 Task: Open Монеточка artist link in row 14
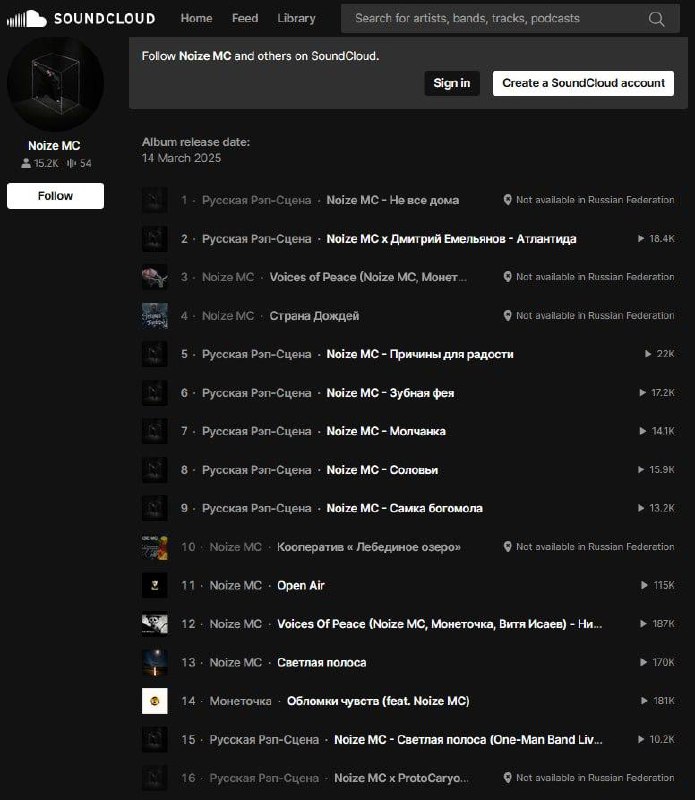240,701
